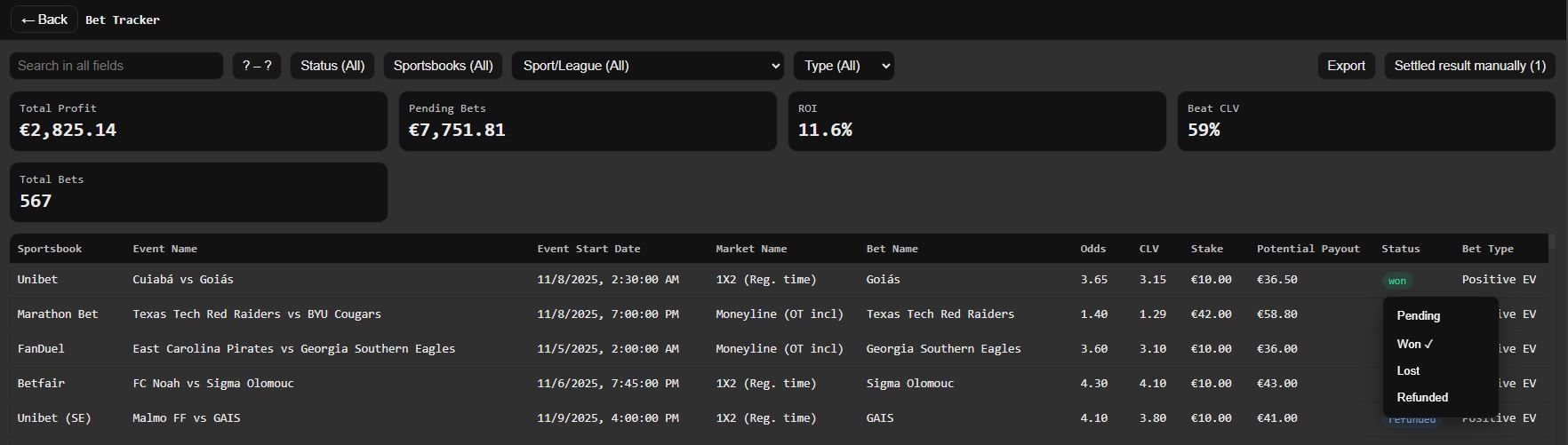Select the Malmo FF vs GAIS row
This screenshot has width=1568, height=445.
[187, 417]
